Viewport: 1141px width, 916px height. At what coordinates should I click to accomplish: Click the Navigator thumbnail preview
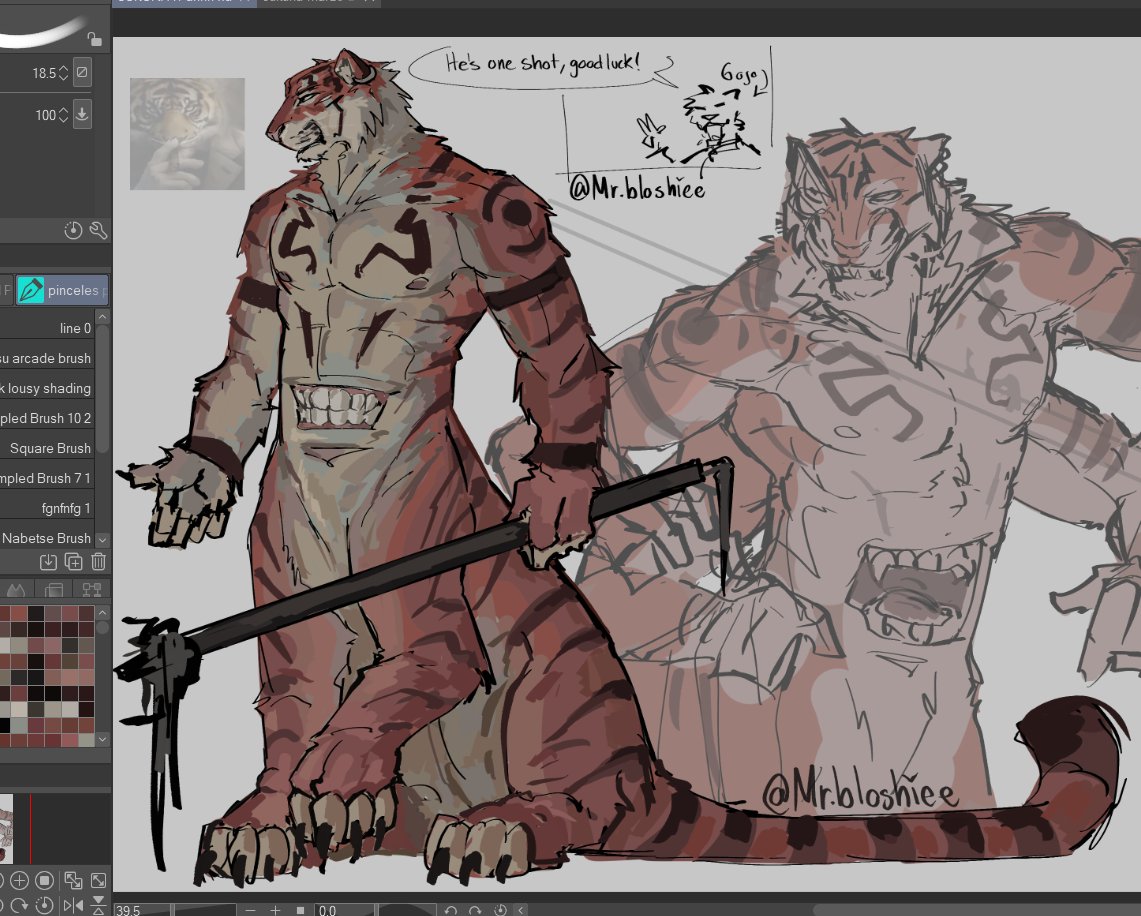coord(7,829)
